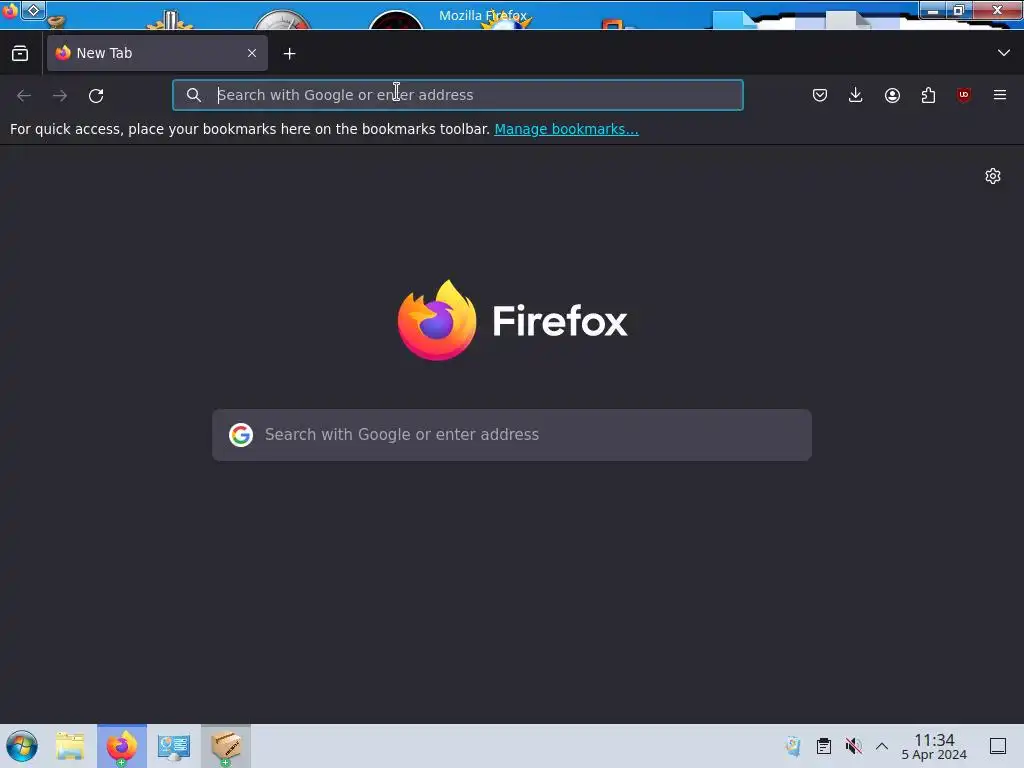Select the New Tab tab
This screenshot has height=768, width=1024.
pos(157,53)
